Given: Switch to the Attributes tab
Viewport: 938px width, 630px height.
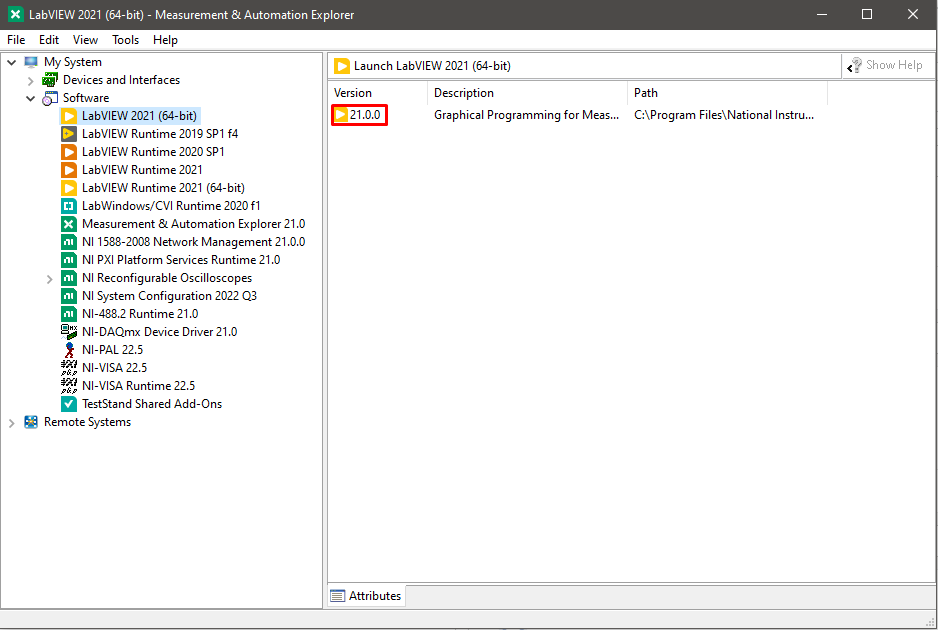Looking at the screenshot, I should coord(367,596).
